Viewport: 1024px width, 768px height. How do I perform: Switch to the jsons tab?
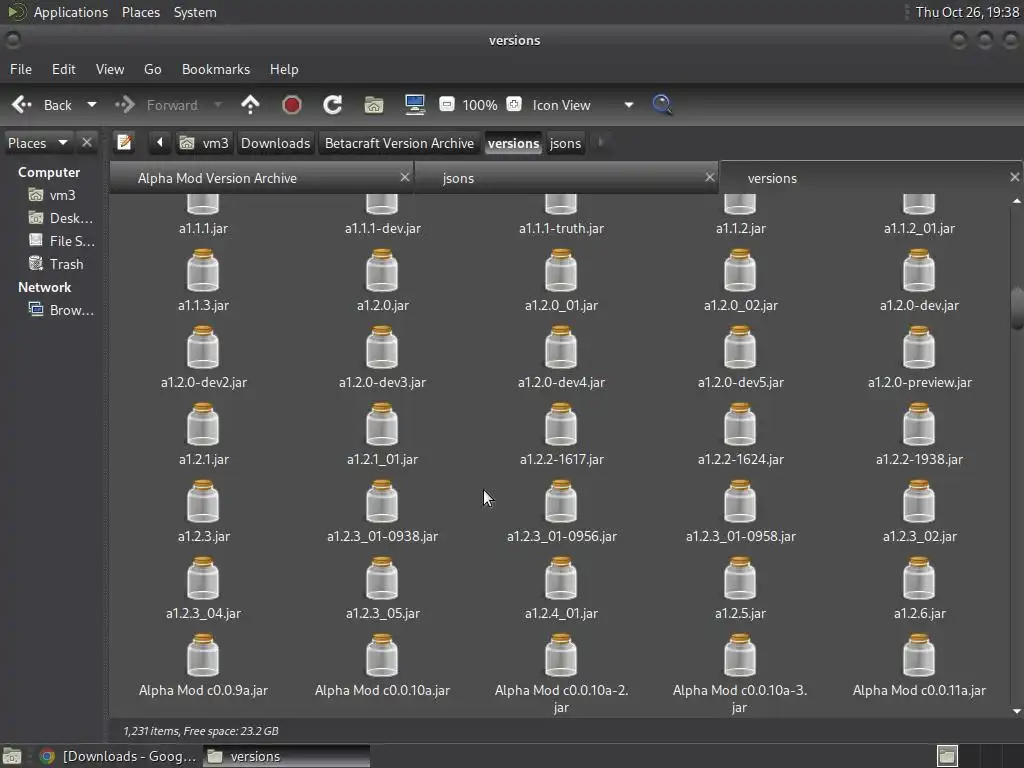pos(458,178)
